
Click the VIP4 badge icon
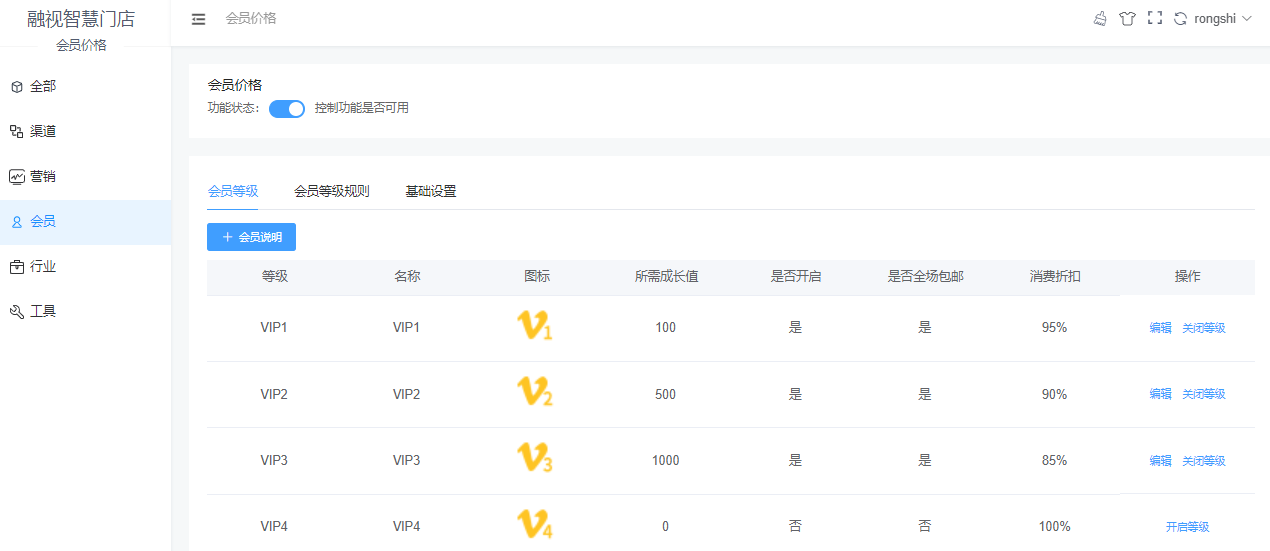[x=535, y=524]
